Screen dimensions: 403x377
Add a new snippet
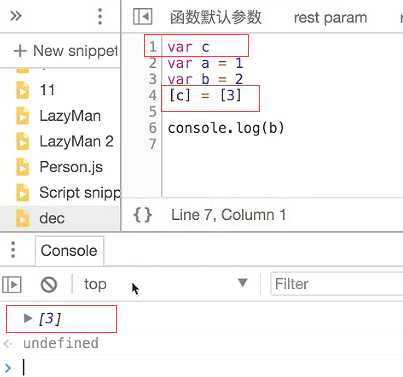pos(65,51)
